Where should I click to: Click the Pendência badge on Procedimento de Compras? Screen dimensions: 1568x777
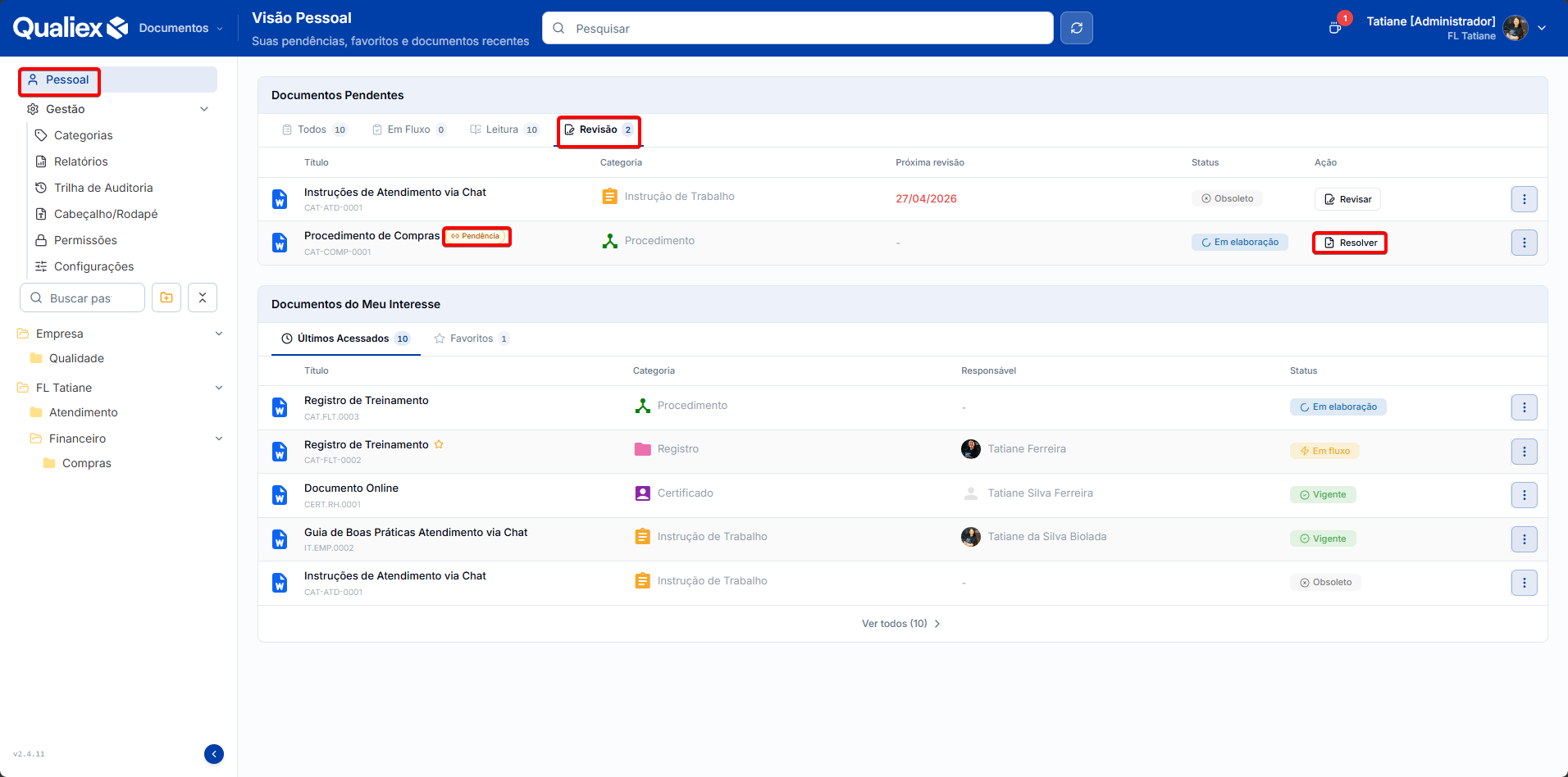[x=476, y=236]
